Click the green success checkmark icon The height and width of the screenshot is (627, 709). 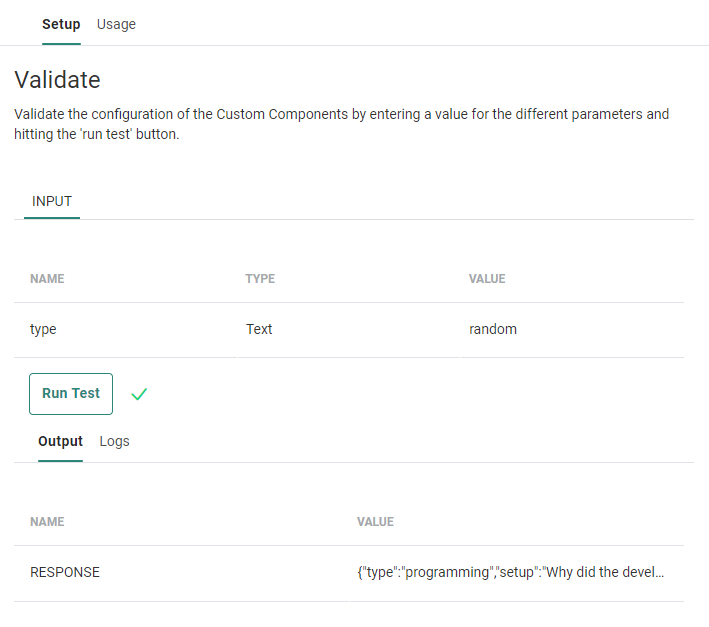tap(139, 394)
